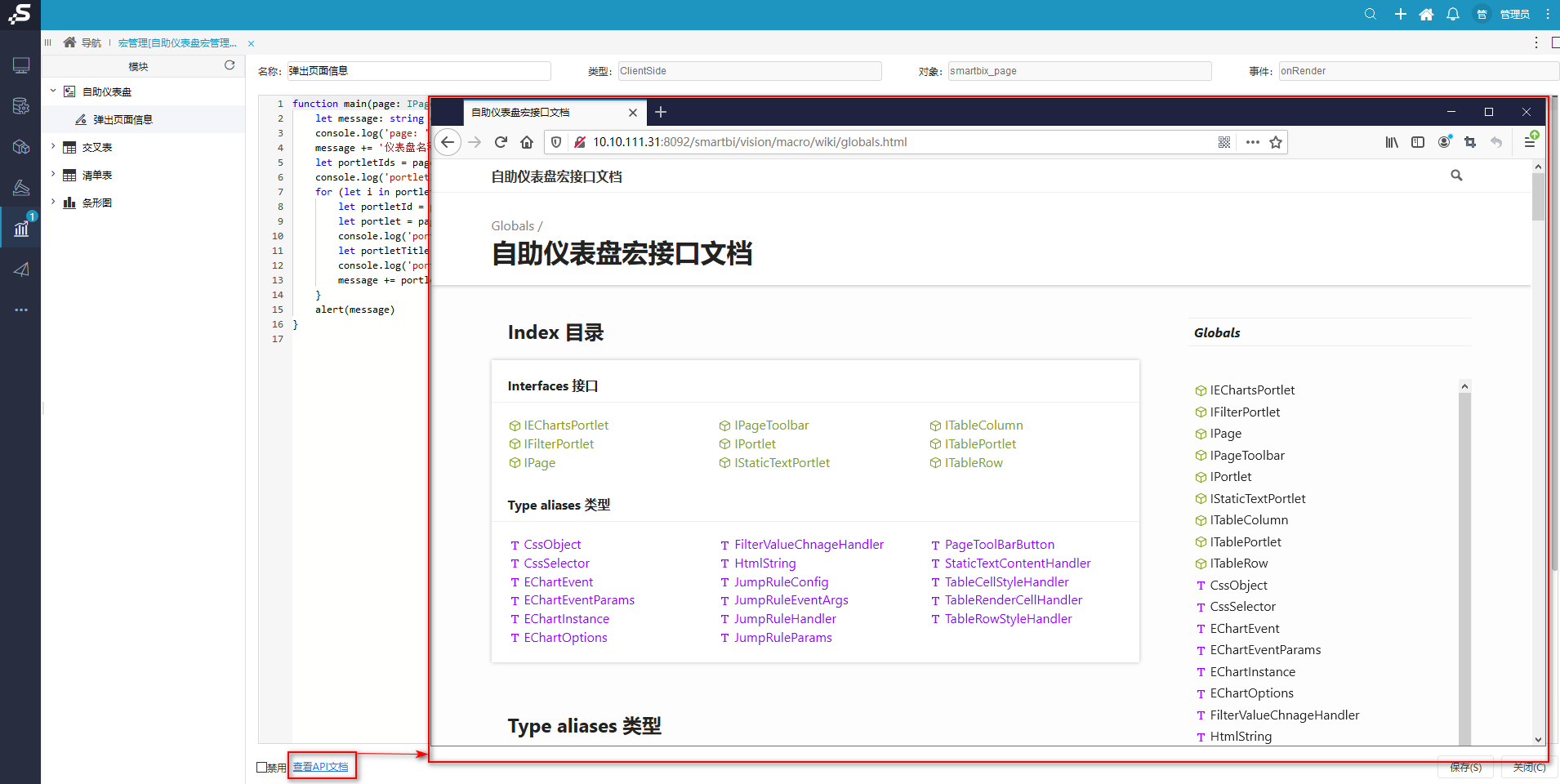Viewport: 1560px width, 784px height.
Task: Click the browser home button
Action: pos(527,142)
